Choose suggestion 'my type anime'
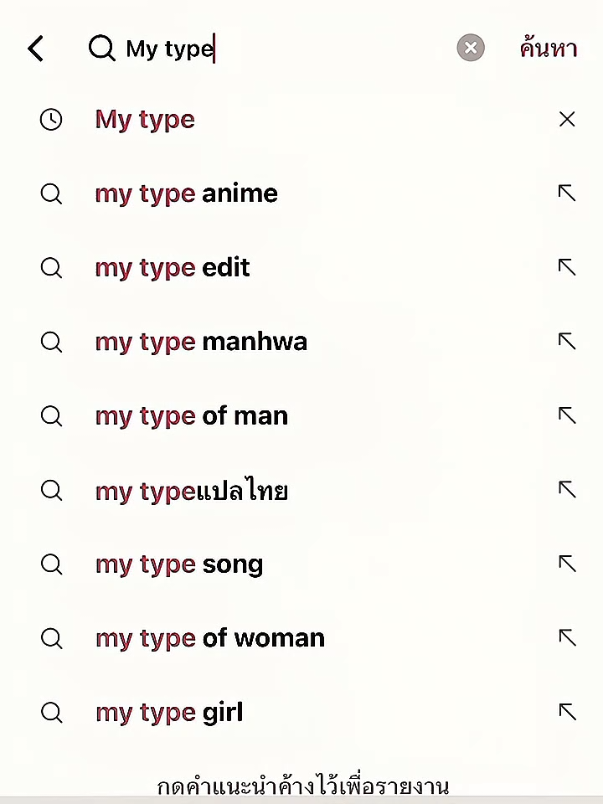Screen dimensions: 603x804 tap(186, 194)
